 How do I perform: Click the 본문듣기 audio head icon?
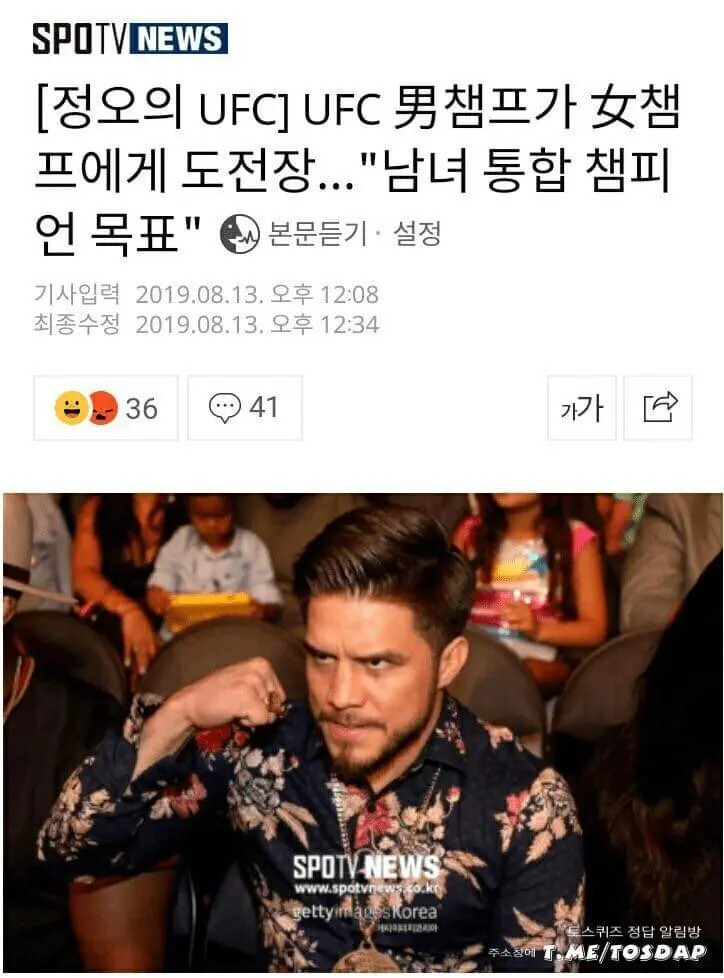[x=239, y=233]
